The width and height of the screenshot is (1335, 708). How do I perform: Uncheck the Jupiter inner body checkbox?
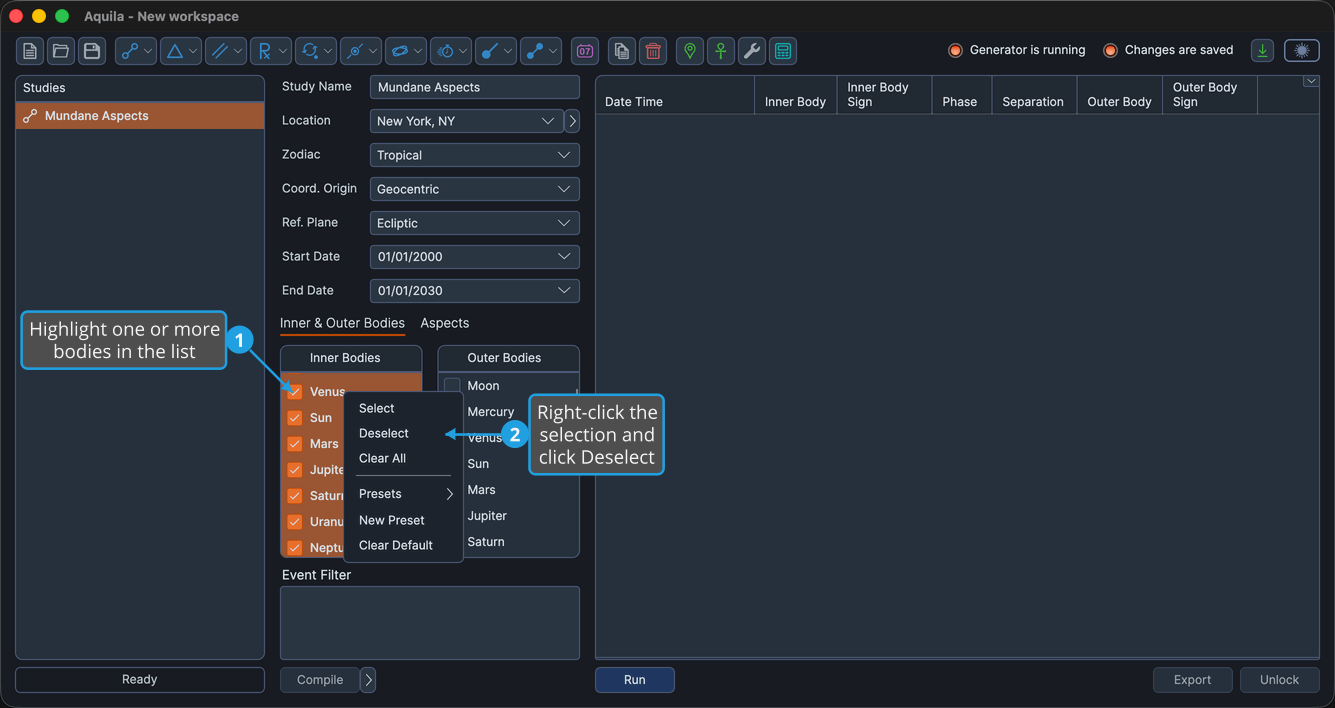click(x=295, y=470)
